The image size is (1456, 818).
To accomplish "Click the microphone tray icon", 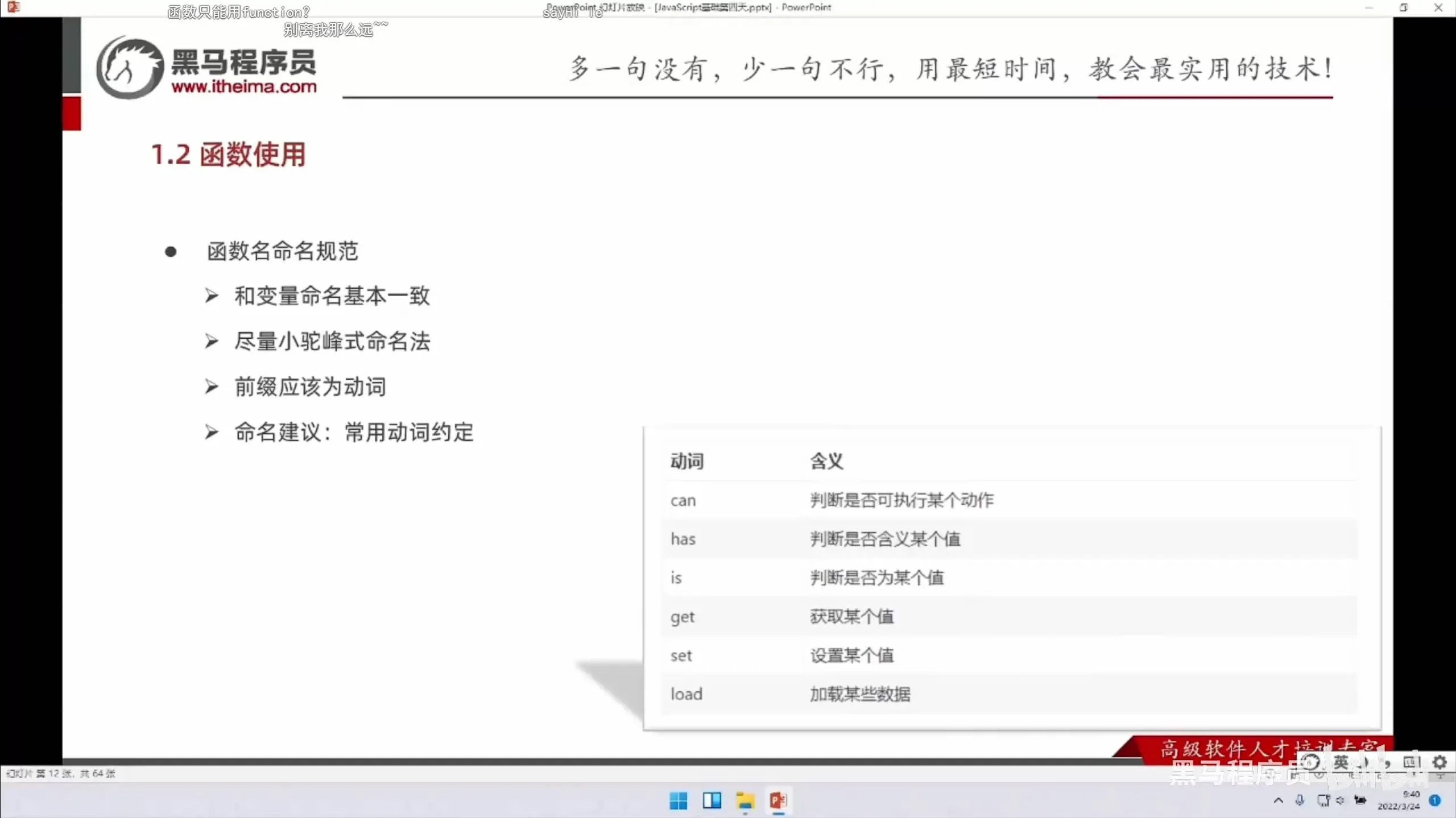I will (1300, 800).
